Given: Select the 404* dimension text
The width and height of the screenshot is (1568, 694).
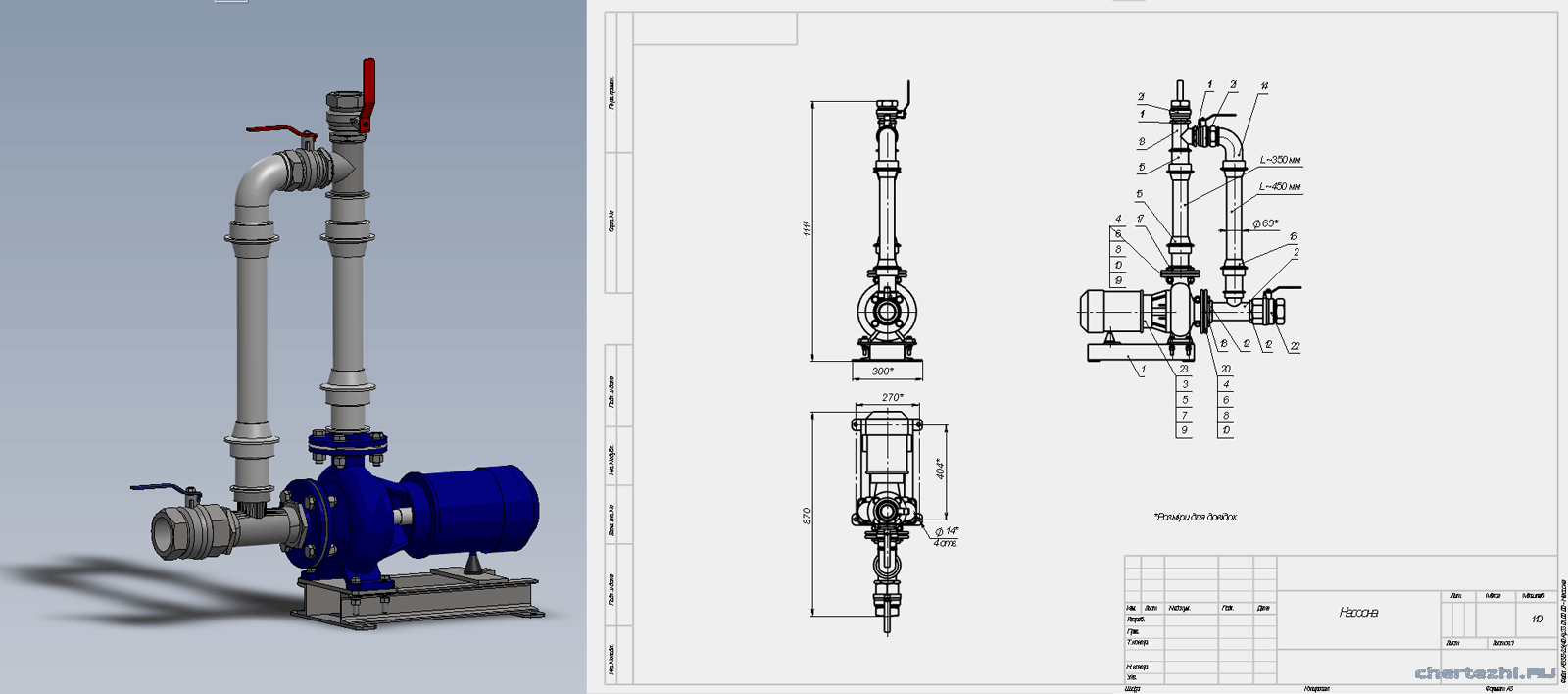Looking at the screenshot, I should coord(940,469).
